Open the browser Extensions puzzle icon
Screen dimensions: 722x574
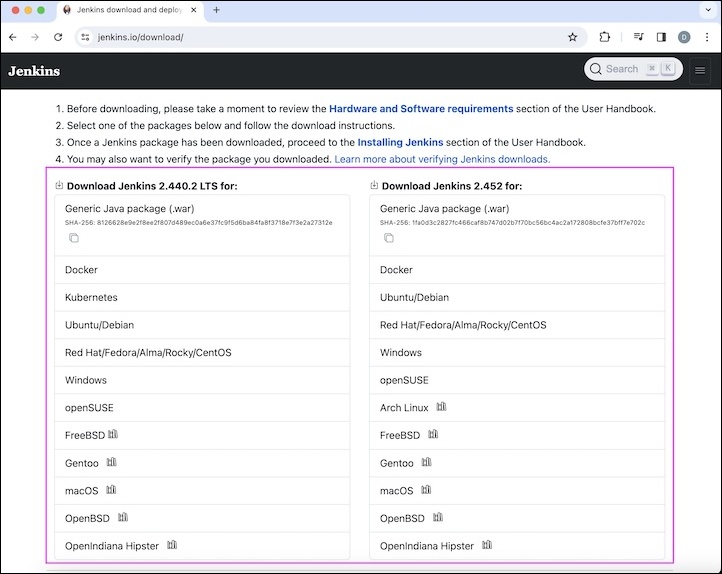(x=605, y=37)
